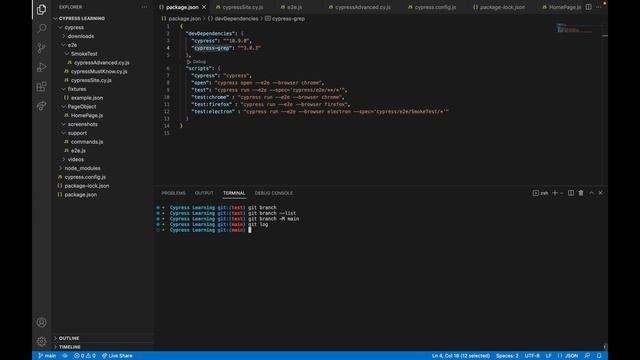Screen dimensions: 640x360
Task: Open the PROBLEMS panel tab
Action: (173, 193)
